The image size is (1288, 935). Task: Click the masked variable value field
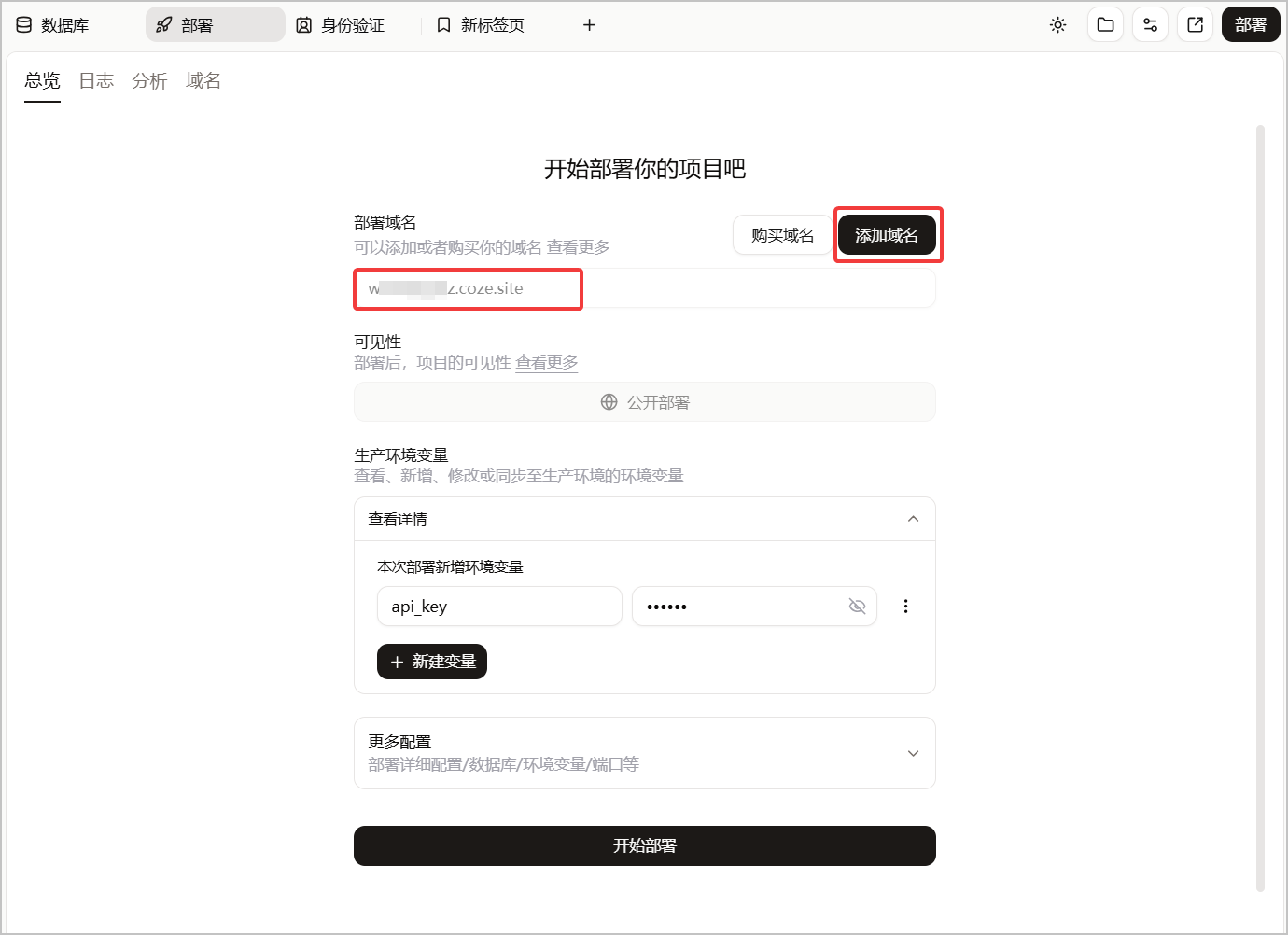click(754, 607)
